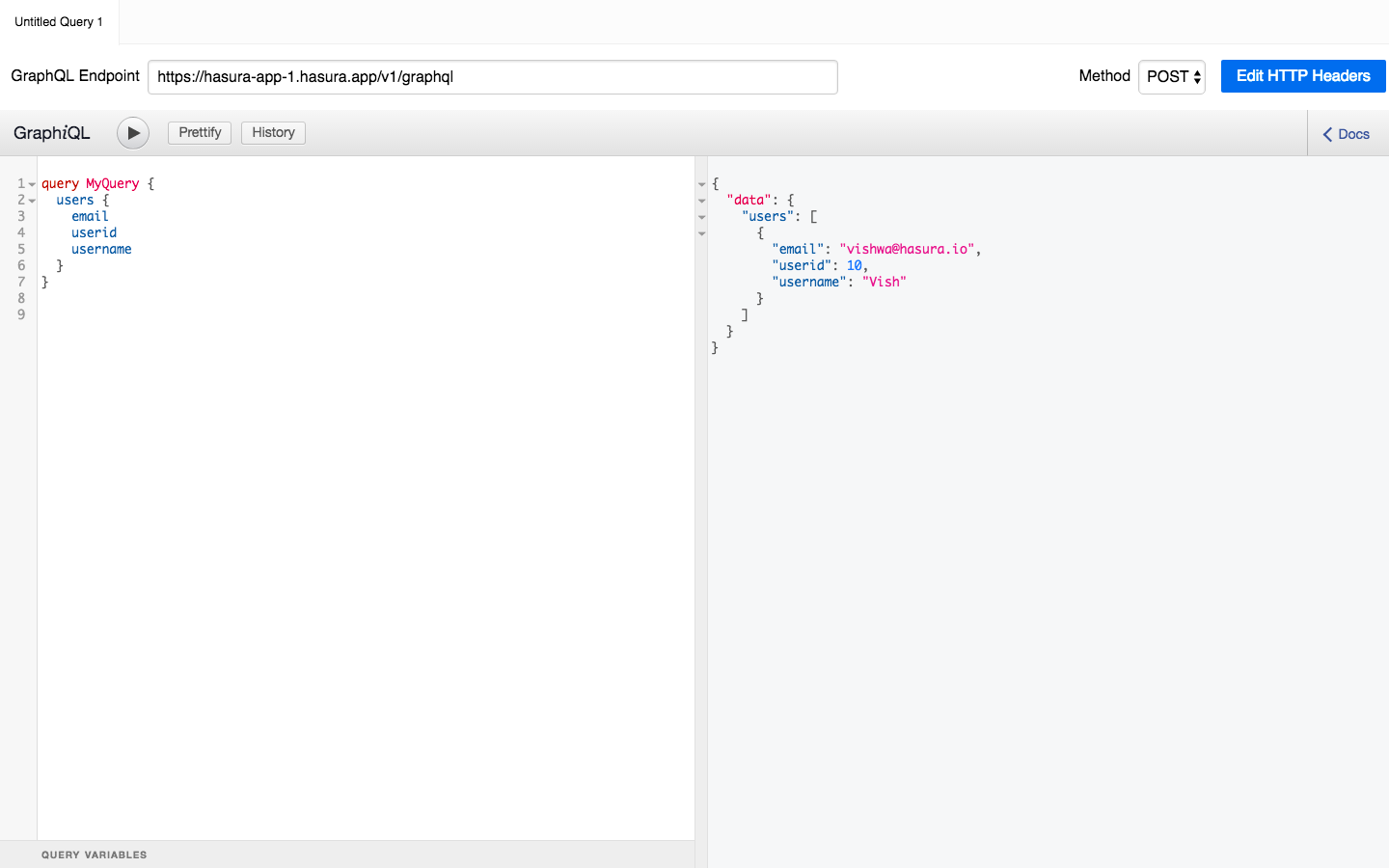
Task: Collapse the "data" object in results
Action: 702,201
